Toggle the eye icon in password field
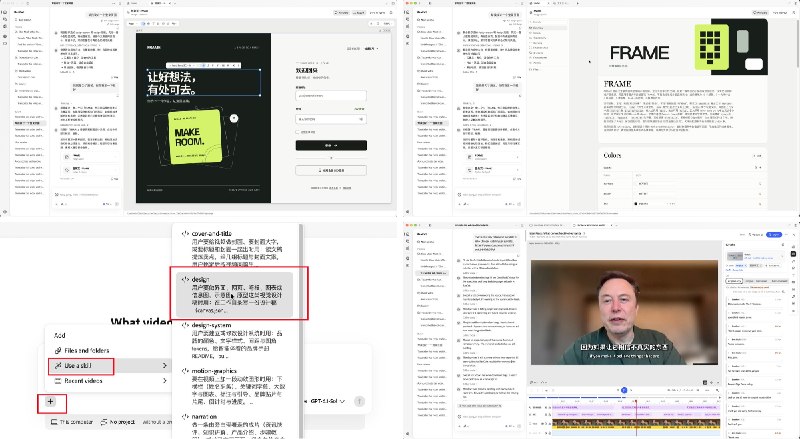Viewport: 800px width, 439px height. tap(361, 119)
